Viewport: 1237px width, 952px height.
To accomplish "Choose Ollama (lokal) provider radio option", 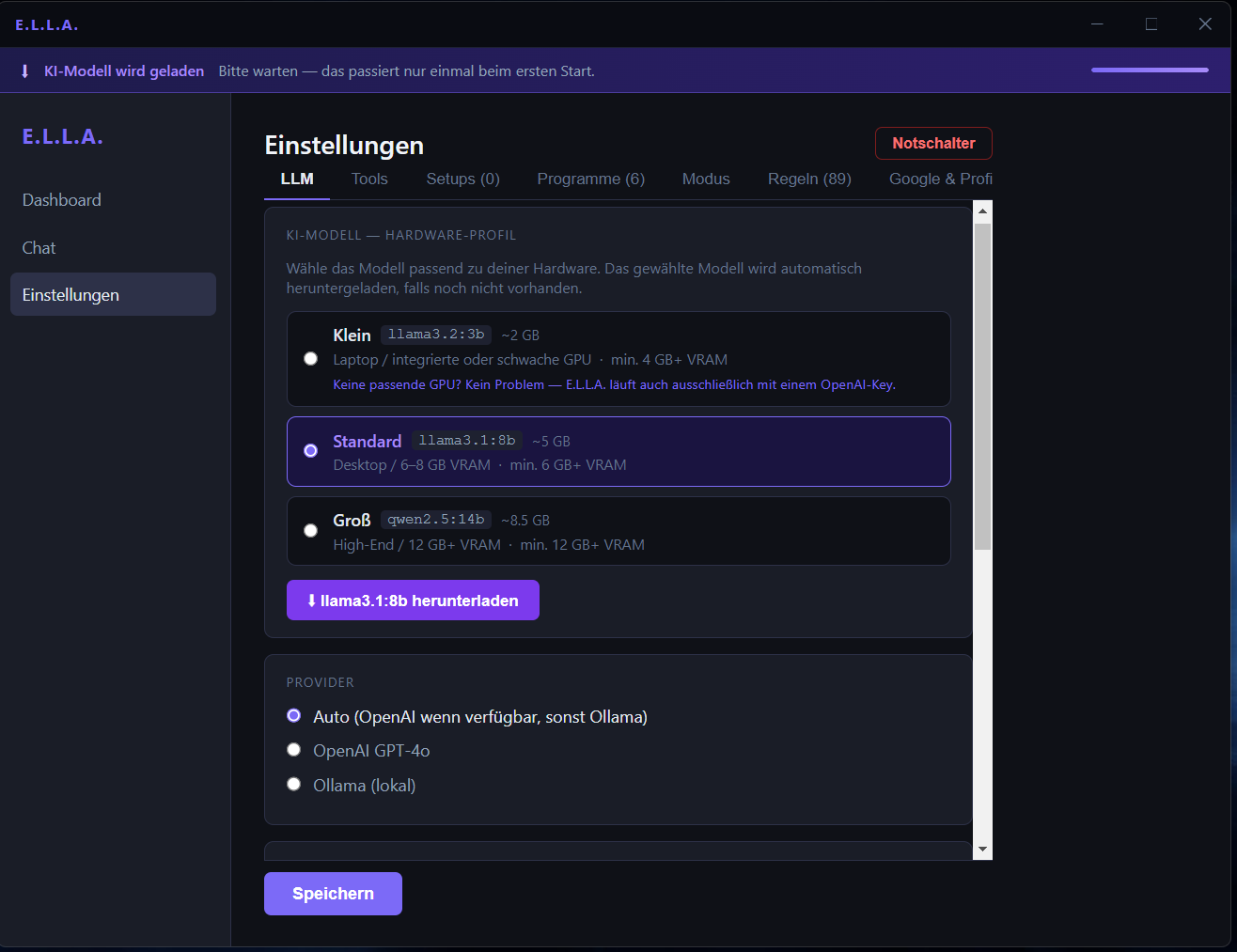I will (294, 784).
